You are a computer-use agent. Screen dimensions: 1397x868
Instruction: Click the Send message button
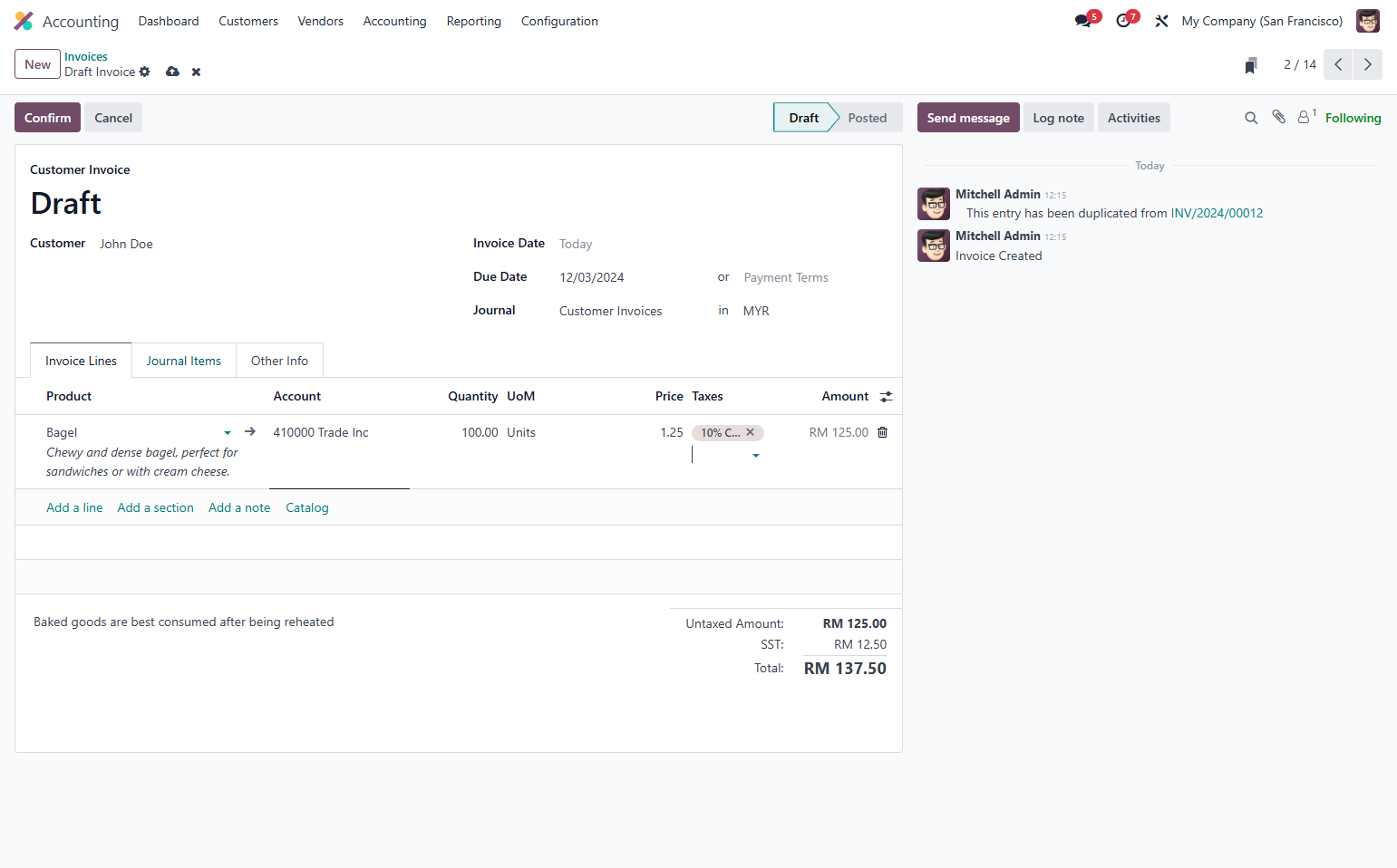(x=968, y=118)
